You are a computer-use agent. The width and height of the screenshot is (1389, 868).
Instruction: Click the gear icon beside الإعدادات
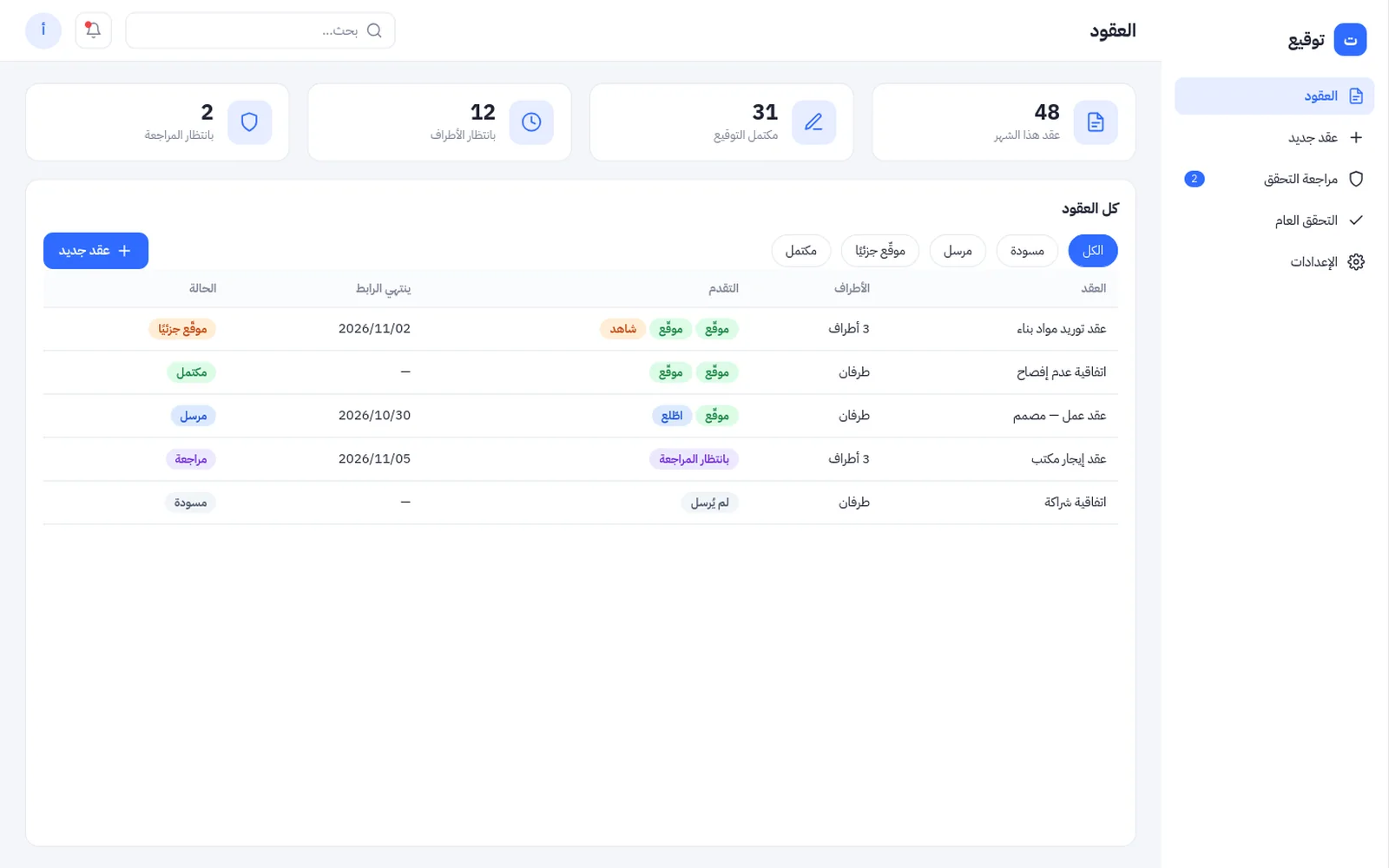click(x=1356, y=262)
